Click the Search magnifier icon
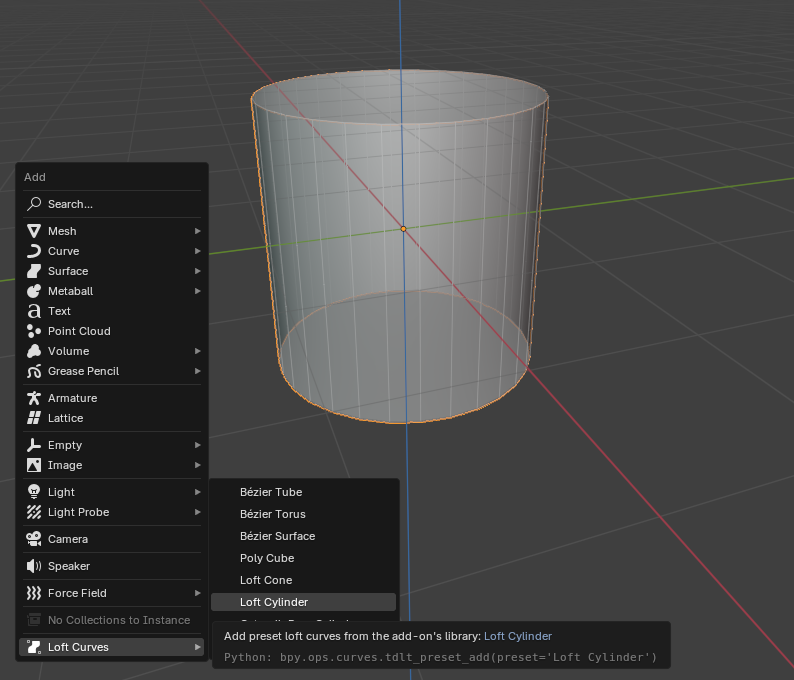The image size is (794, 680). pyautogui.click(x=34, y=204)
